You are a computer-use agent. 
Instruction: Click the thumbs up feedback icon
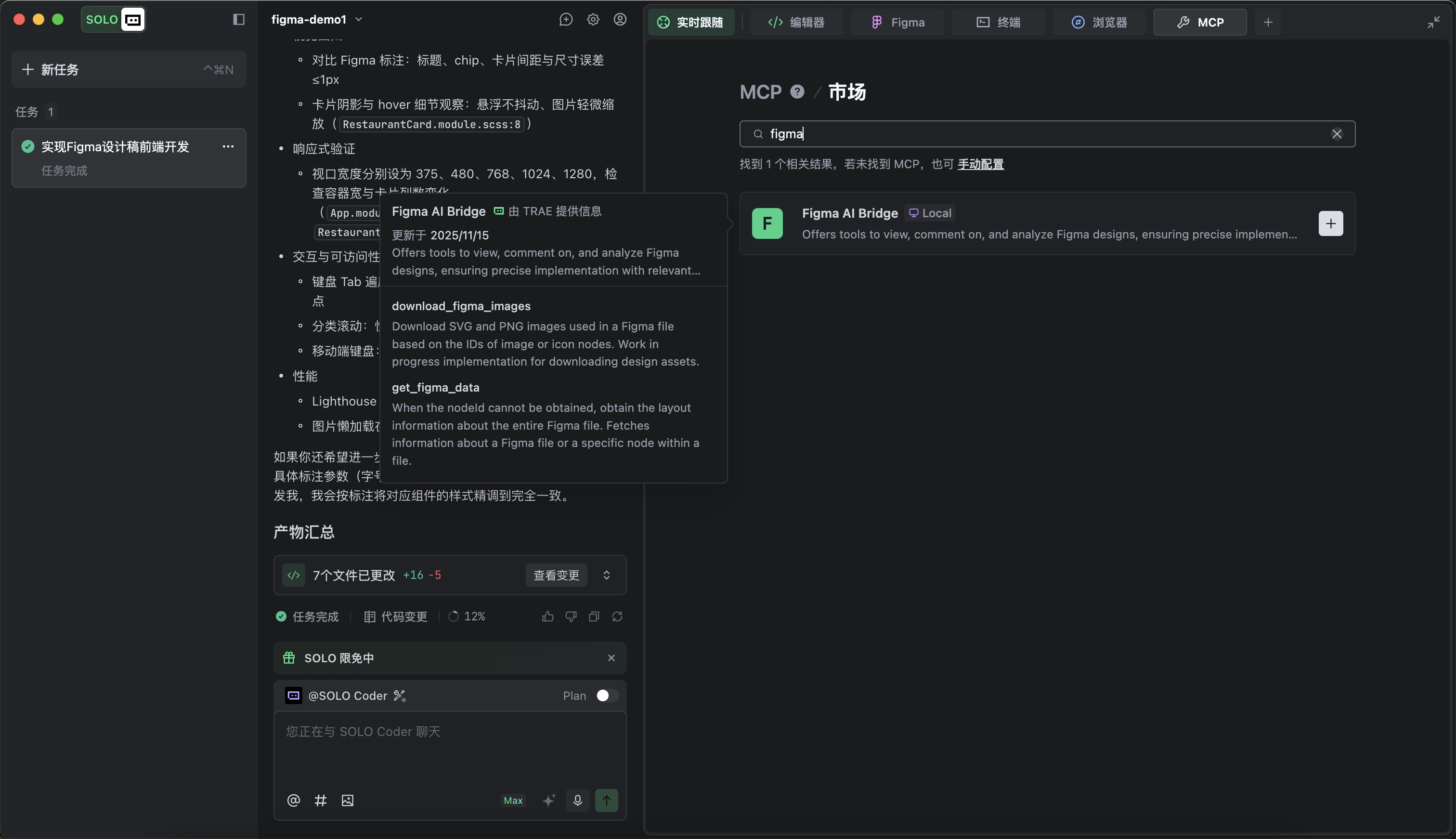coord(548,616)
